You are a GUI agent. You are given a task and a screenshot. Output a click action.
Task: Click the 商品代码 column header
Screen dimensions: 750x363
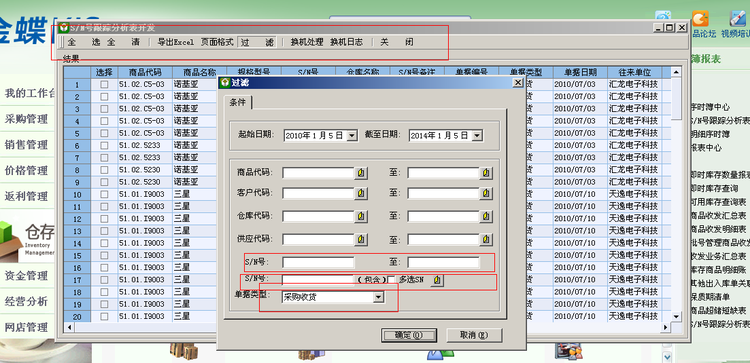145,72
